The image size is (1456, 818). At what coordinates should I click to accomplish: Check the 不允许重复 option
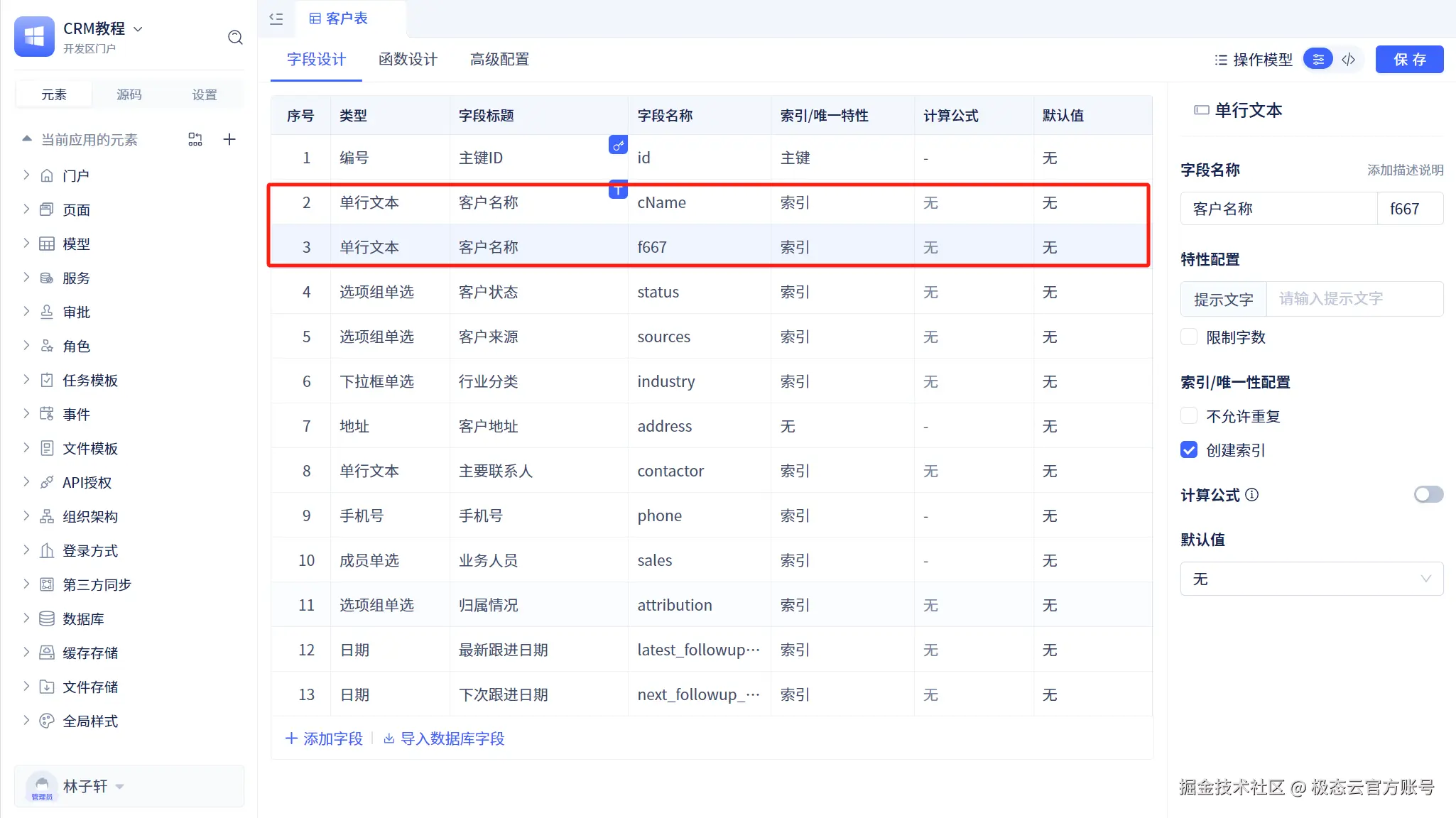coord(1189,415)
